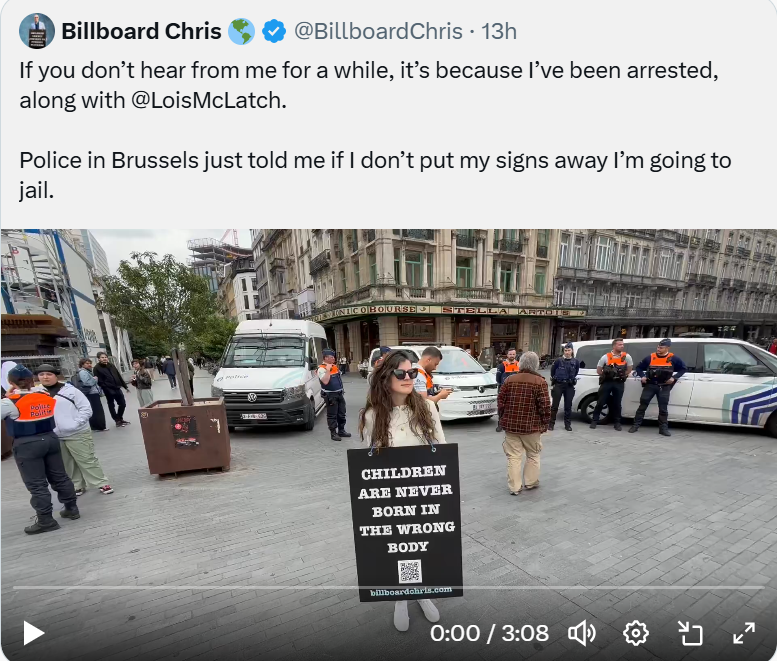Click the globe emoji beside the name
The image size is (777, 661).
[x=241, y=31]
